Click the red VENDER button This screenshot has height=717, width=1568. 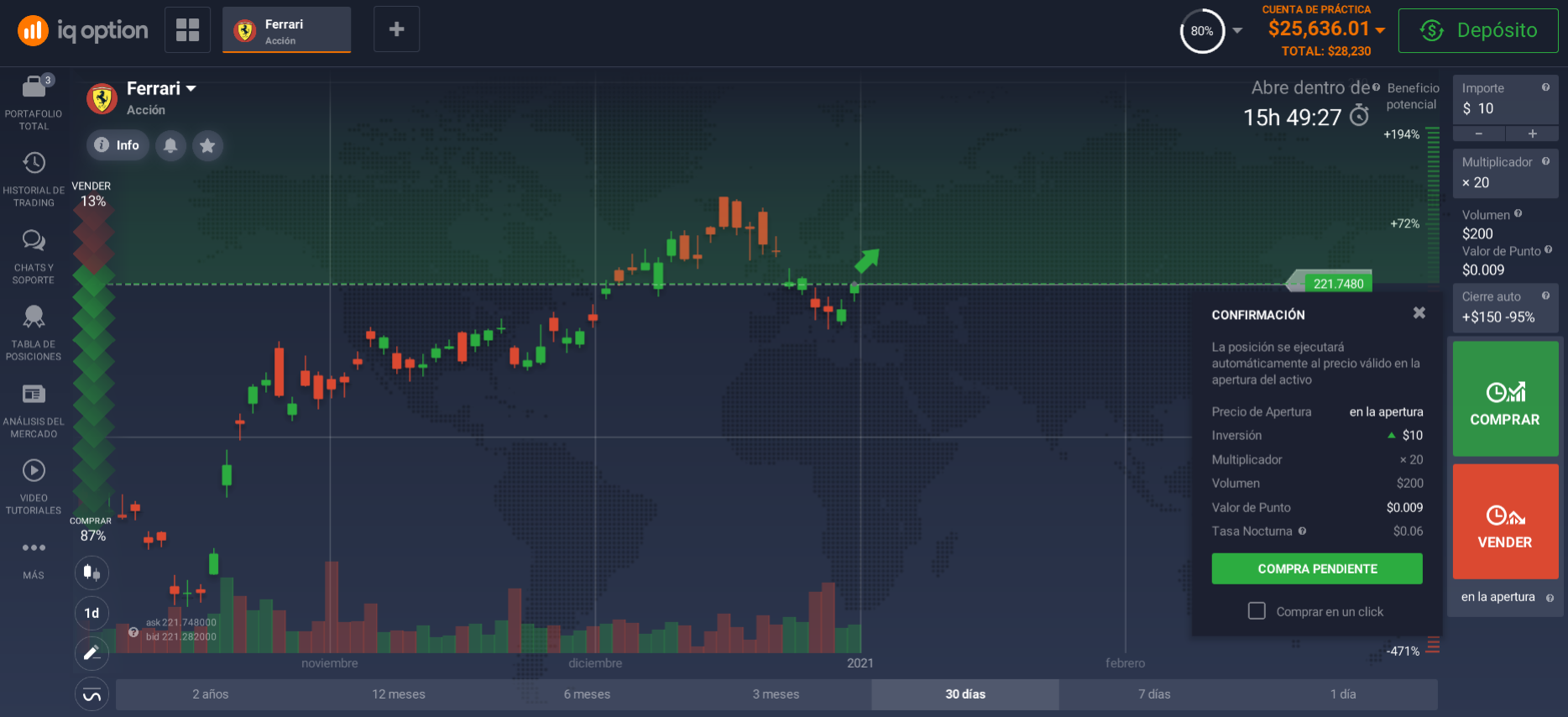[x=1505, y=521]
